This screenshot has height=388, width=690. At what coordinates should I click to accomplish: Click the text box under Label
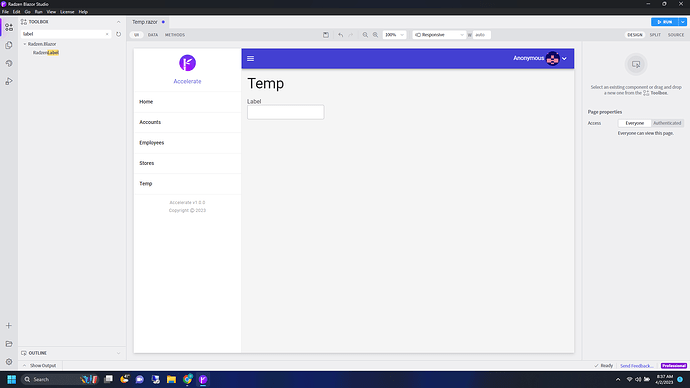[x=286, y=112]
